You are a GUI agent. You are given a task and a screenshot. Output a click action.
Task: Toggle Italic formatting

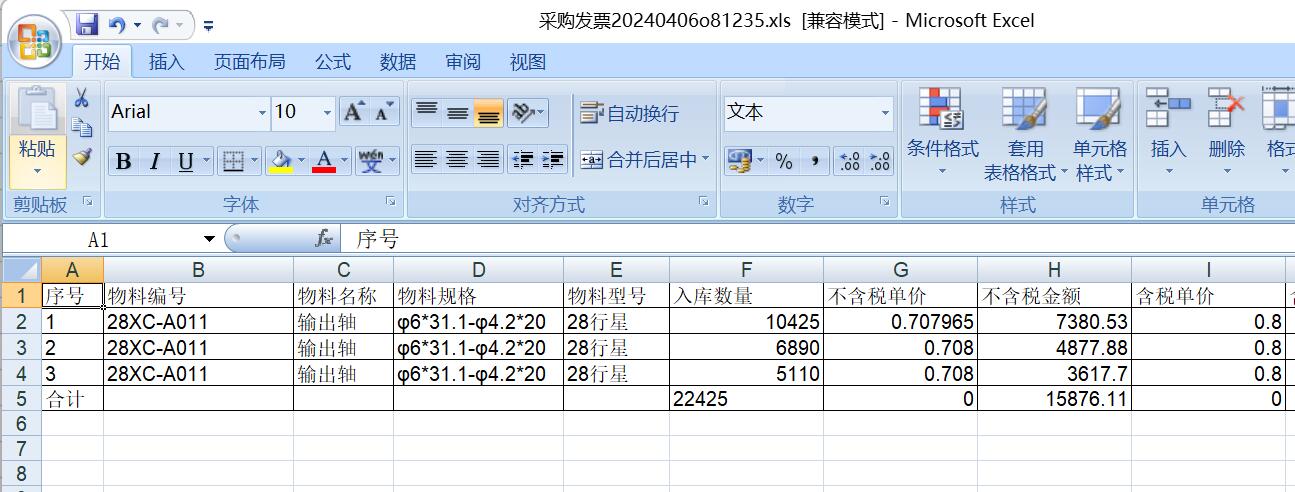pyautogui.click(x=155, y=161)
